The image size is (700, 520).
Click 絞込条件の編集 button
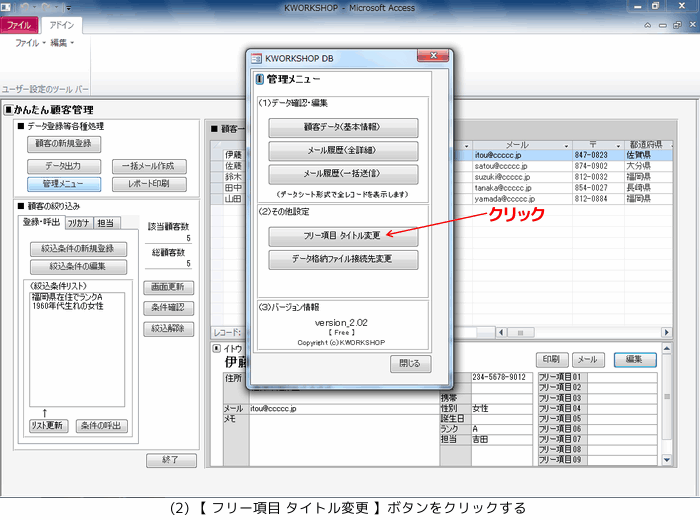78,267
